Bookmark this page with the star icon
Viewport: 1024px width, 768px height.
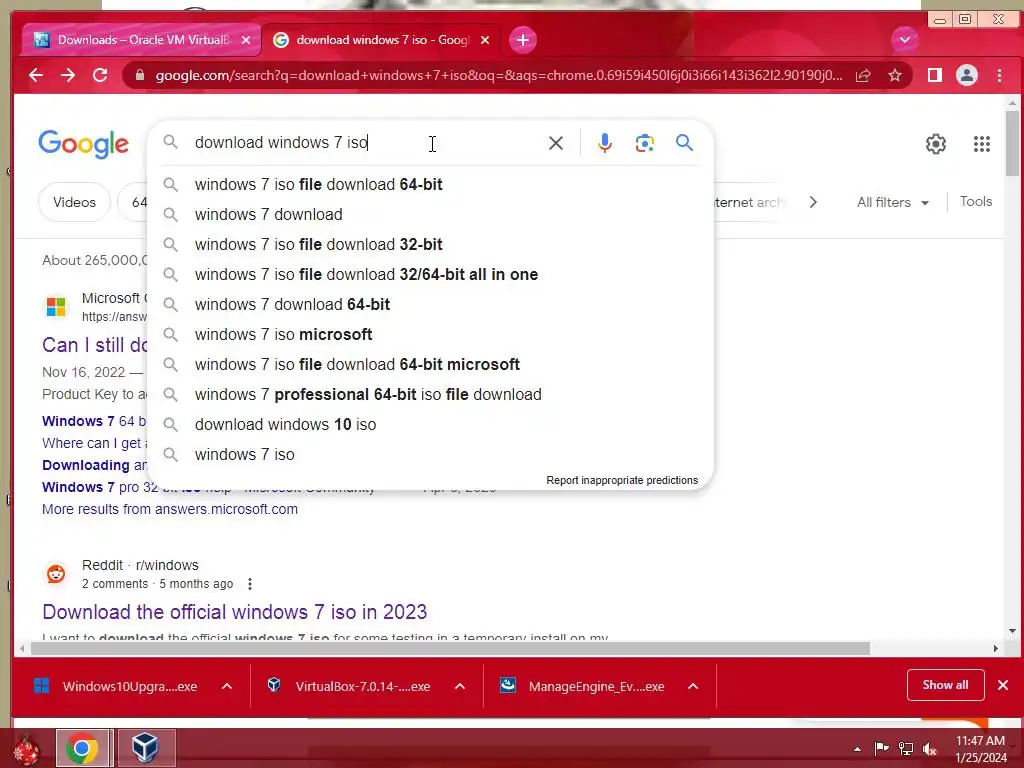(895, 75)
